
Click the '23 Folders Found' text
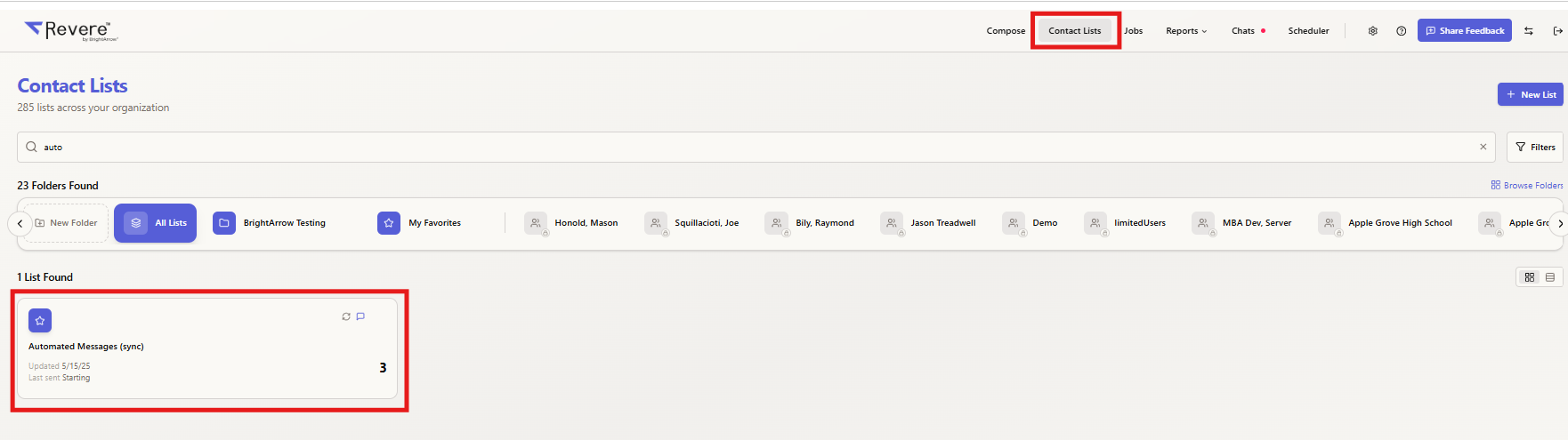point(58,186)
